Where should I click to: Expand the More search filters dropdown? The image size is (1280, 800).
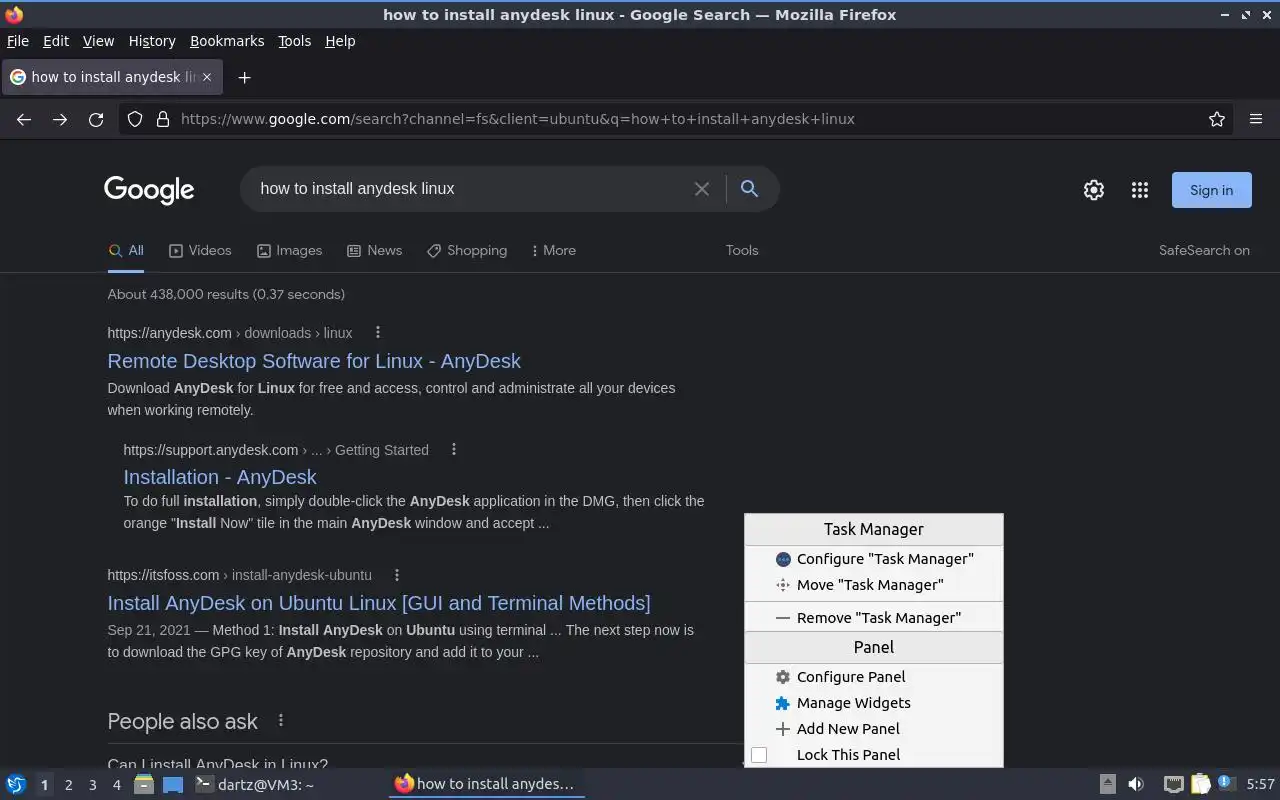click(x=554, y=250)
